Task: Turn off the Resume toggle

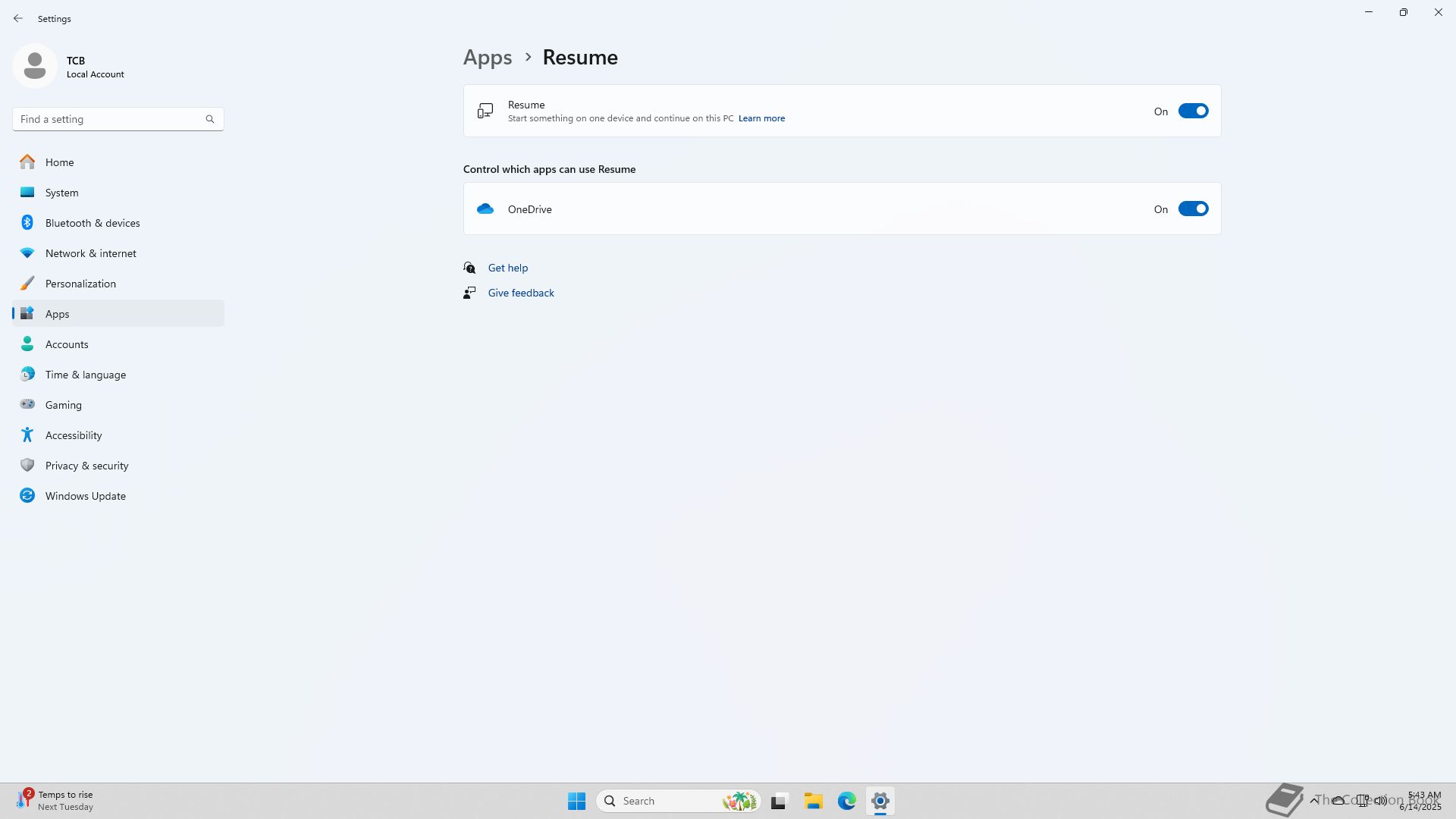Action: pyautogui.click(x=1193, y=111)
